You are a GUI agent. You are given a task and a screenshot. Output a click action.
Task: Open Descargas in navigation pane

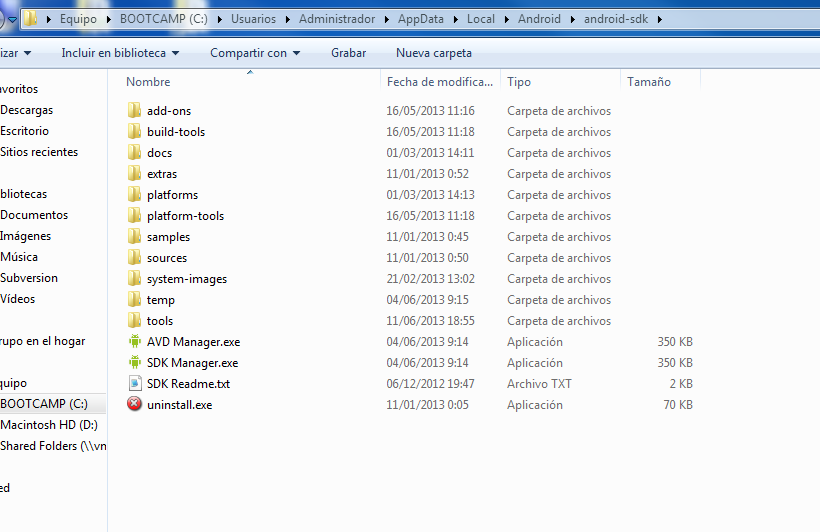(x=27, y=110)
